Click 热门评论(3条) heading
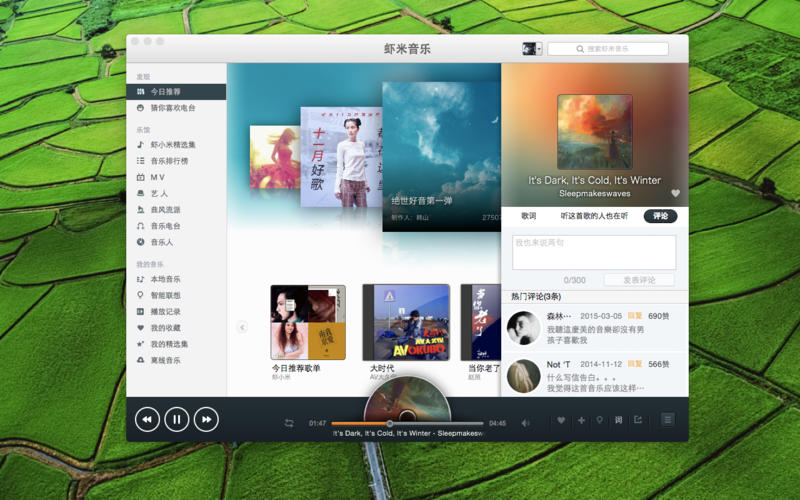This screenshot has height=500, width=800. pyautogui.click(x=536, y=296)
